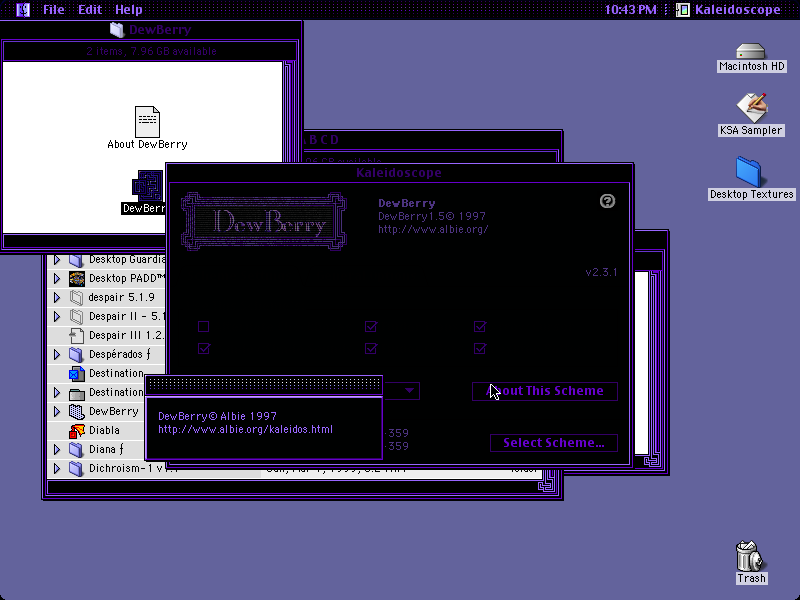800x600 pixels.
Task: Click the Diabla file name
Action: coord(104,431)
